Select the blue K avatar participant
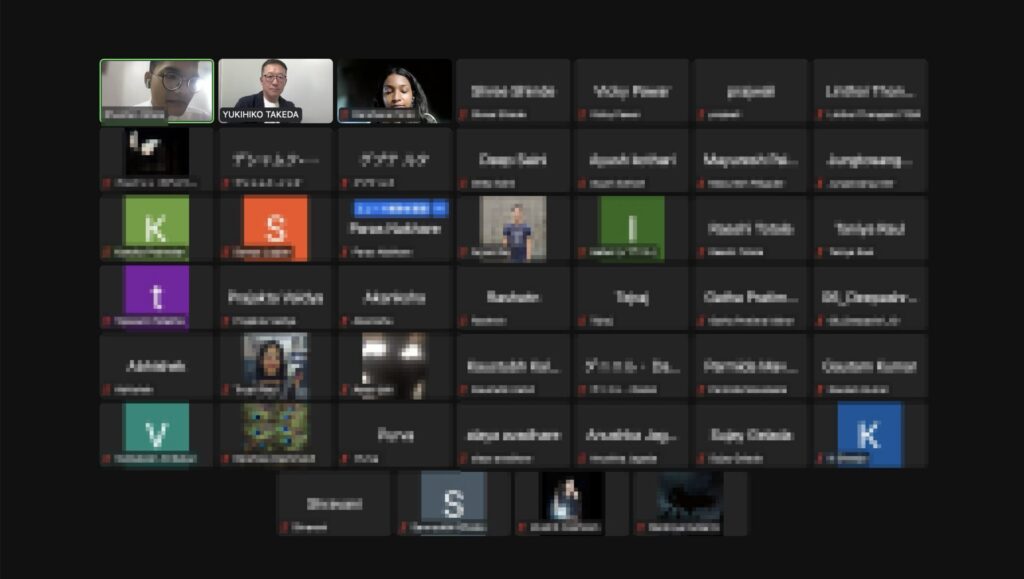Screen dimensions: 1024x579 869,435
